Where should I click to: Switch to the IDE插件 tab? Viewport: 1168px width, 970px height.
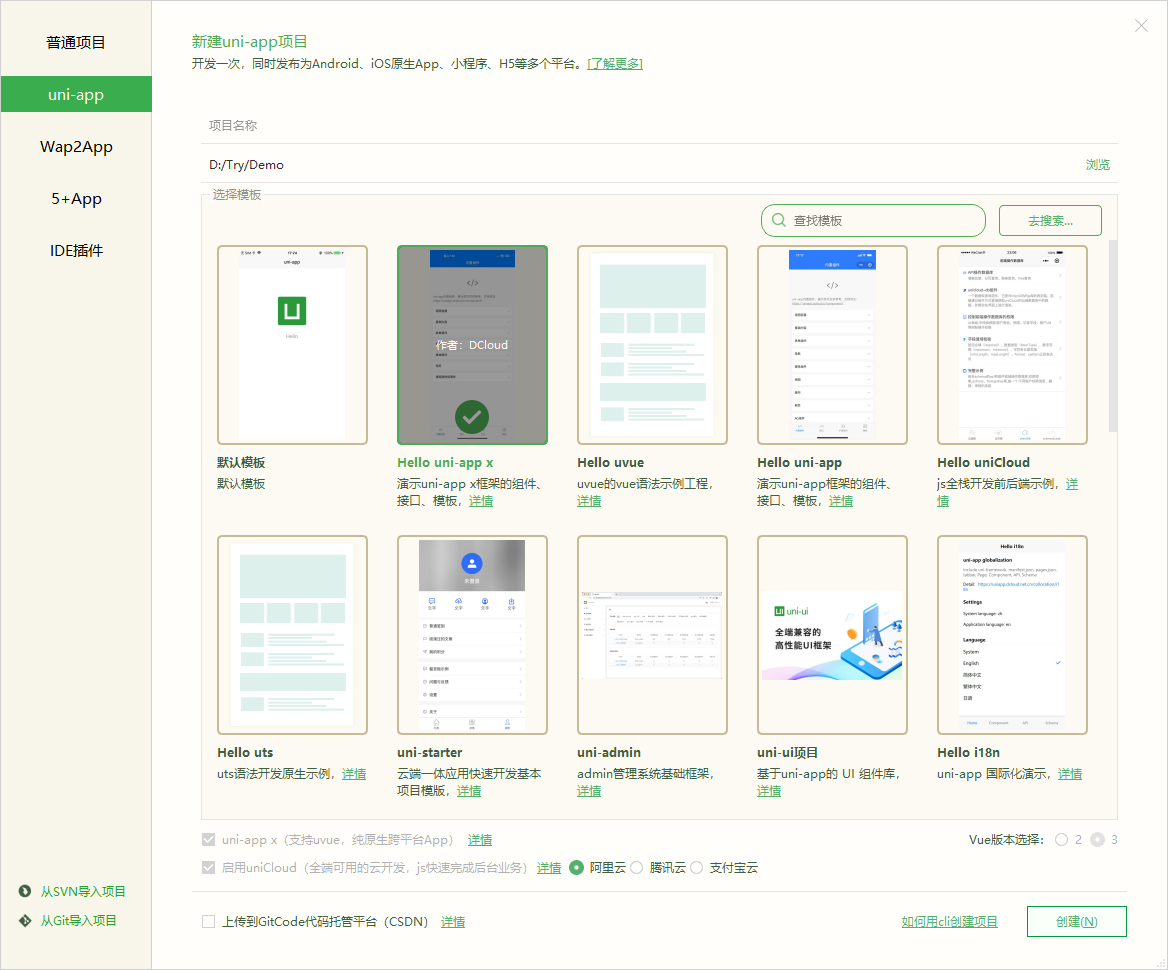point(76,251)
